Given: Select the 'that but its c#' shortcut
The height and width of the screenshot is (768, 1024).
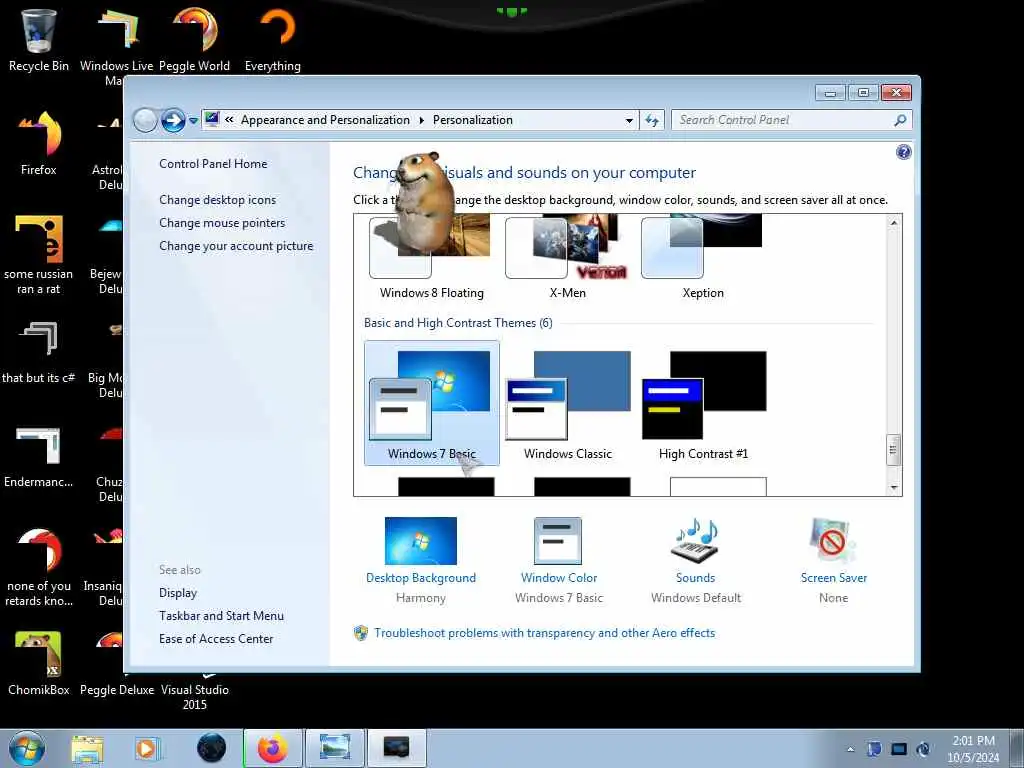Looking at the screenshot, I should 39,353.
